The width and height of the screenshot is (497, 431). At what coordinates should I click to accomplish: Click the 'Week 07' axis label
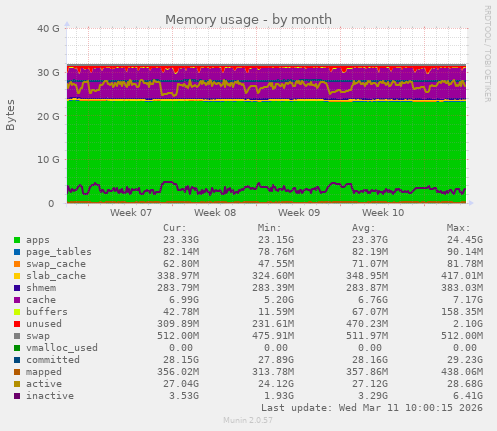131,213
